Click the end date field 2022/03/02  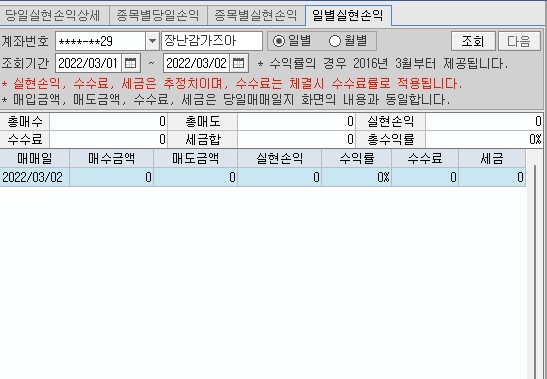pos(196,63)
